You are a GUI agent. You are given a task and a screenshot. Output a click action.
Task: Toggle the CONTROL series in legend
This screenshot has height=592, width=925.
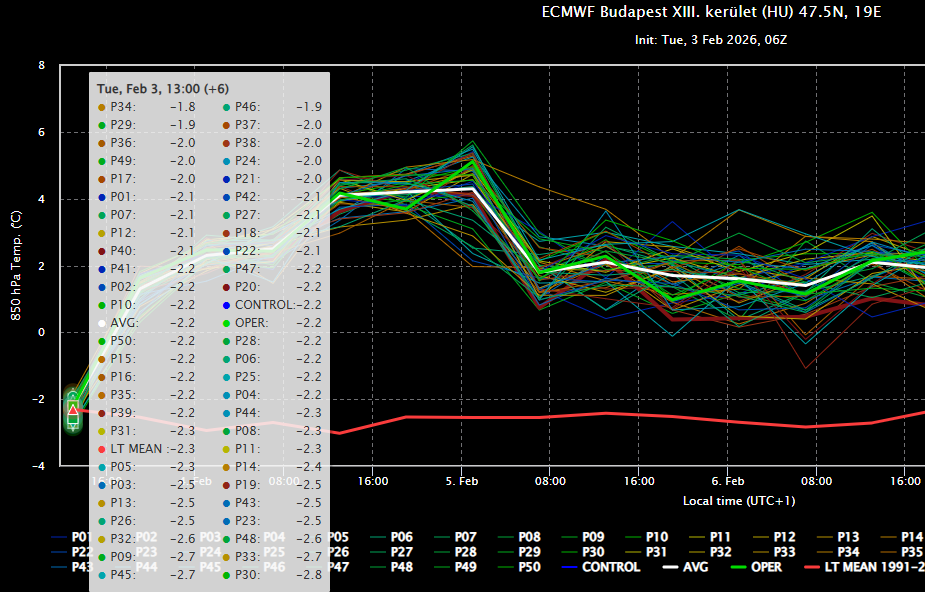point(611,567)
